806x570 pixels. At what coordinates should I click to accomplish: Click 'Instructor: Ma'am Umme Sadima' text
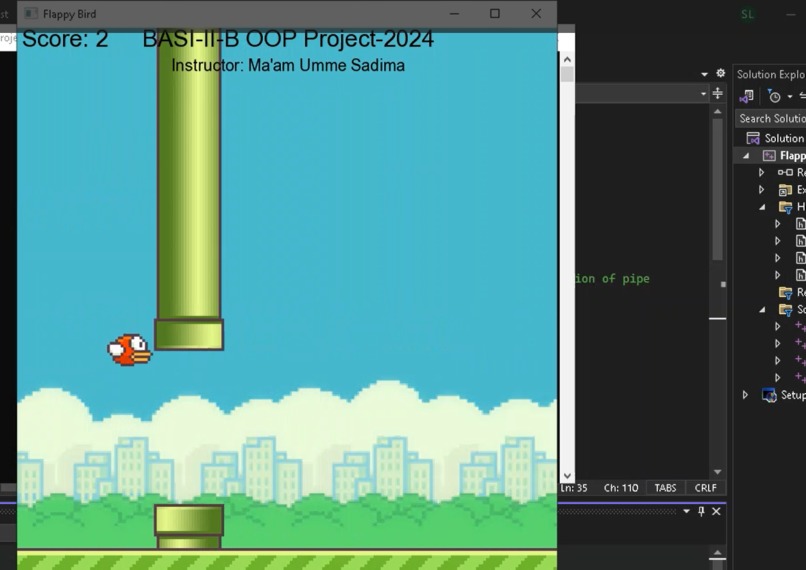click(288, 65)
